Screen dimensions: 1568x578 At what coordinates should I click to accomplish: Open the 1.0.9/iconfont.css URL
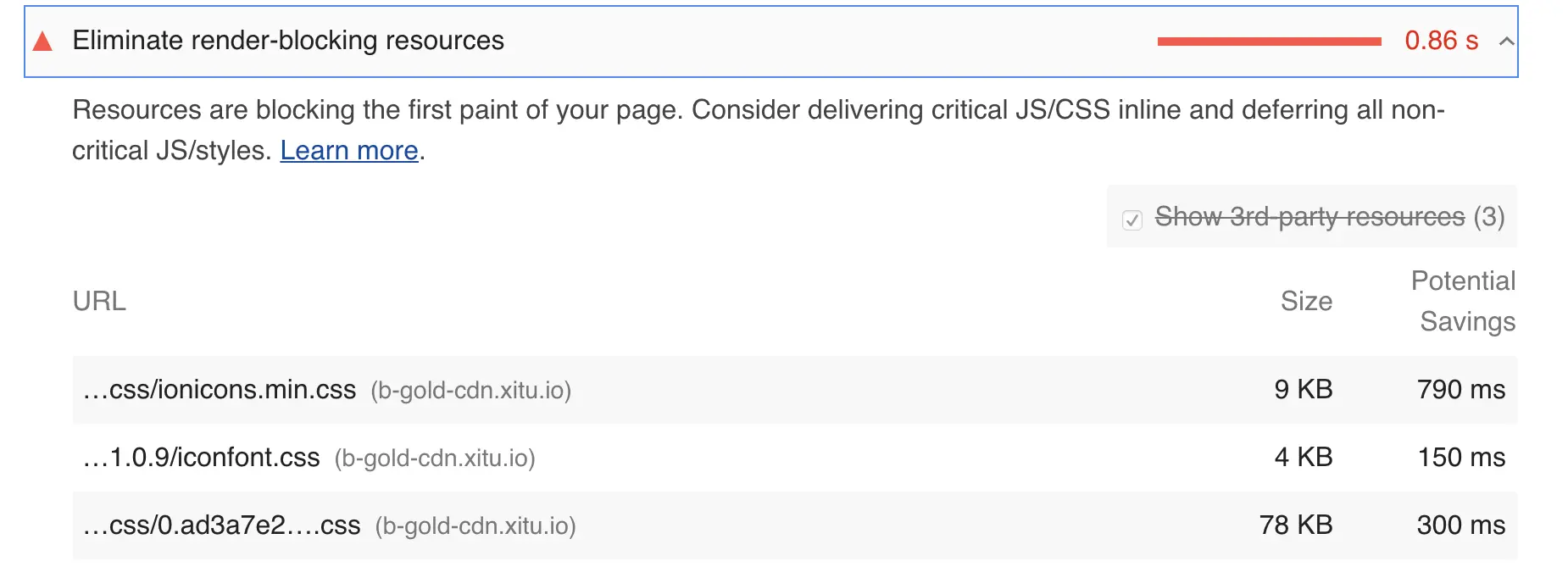pyautogui.click(x=202, y=458)
